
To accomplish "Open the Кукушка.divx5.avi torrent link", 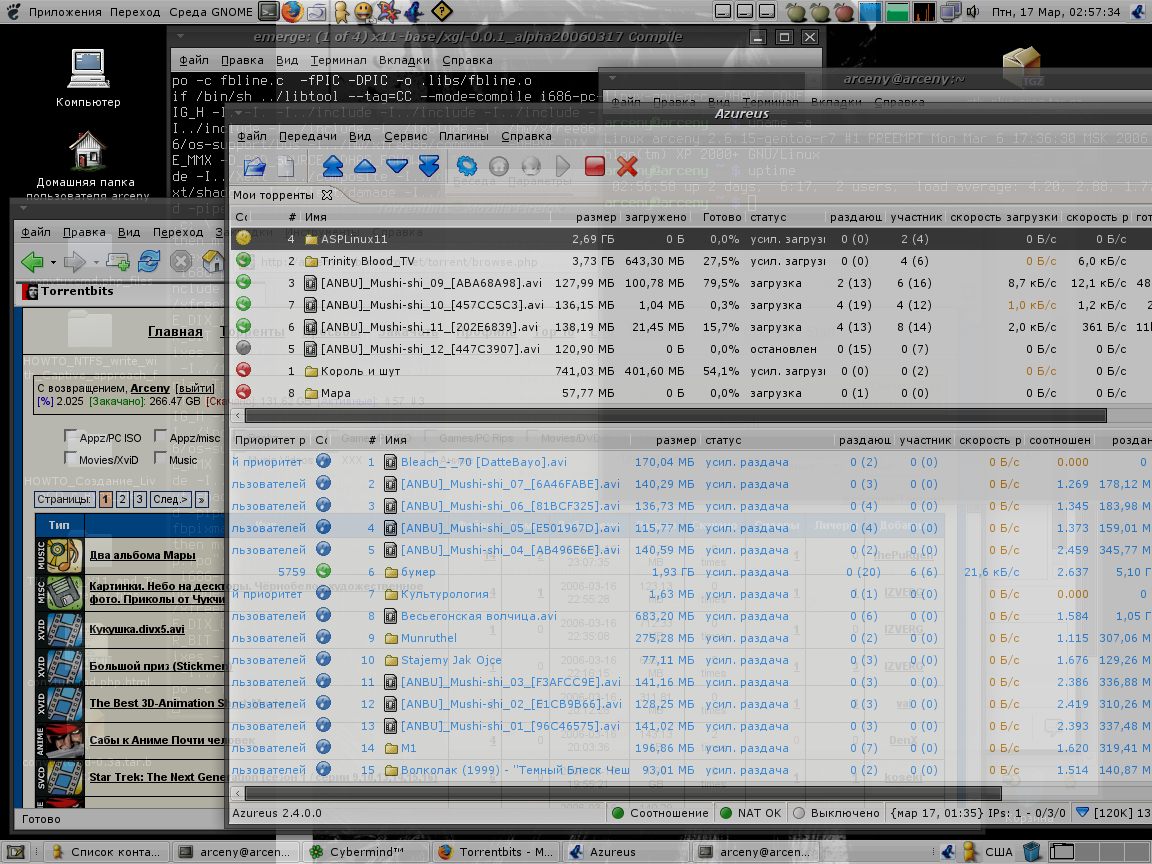I will point(137,629).
